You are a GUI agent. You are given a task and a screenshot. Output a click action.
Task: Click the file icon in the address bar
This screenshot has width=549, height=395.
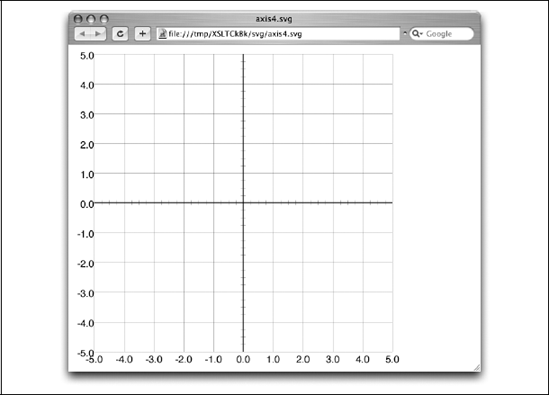162,34
